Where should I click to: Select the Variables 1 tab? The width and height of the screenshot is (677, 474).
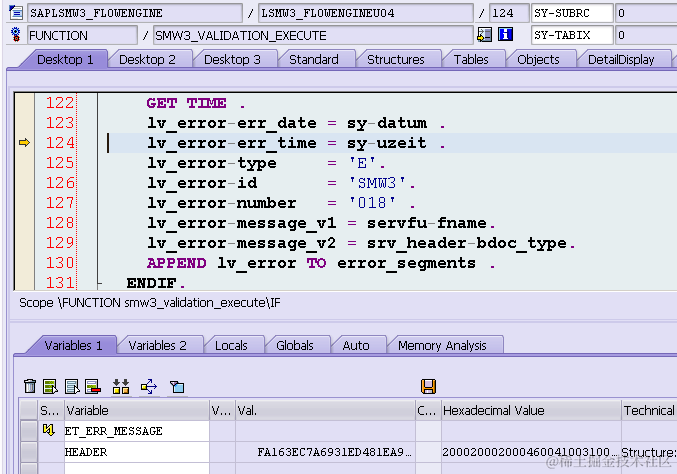point(73,346)
